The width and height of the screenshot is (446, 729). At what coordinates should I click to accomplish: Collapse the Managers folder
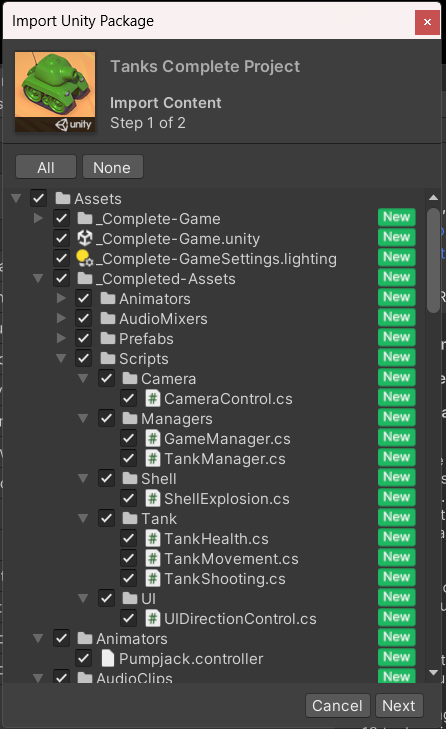pyautogui.click(x=83, y=418)
